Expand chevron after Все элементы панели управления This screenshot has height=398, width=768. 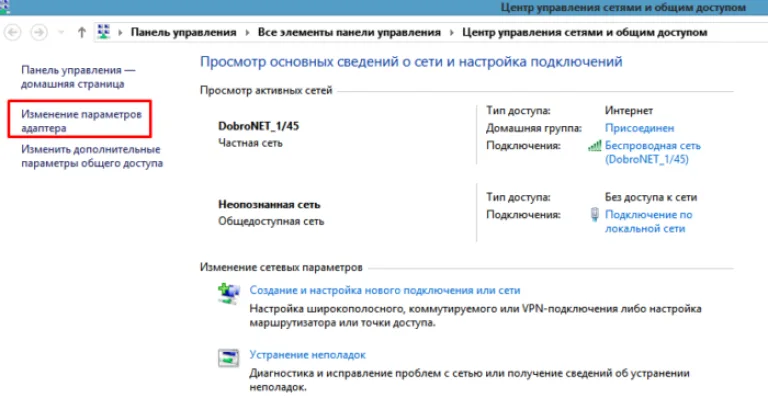[451, 33]
